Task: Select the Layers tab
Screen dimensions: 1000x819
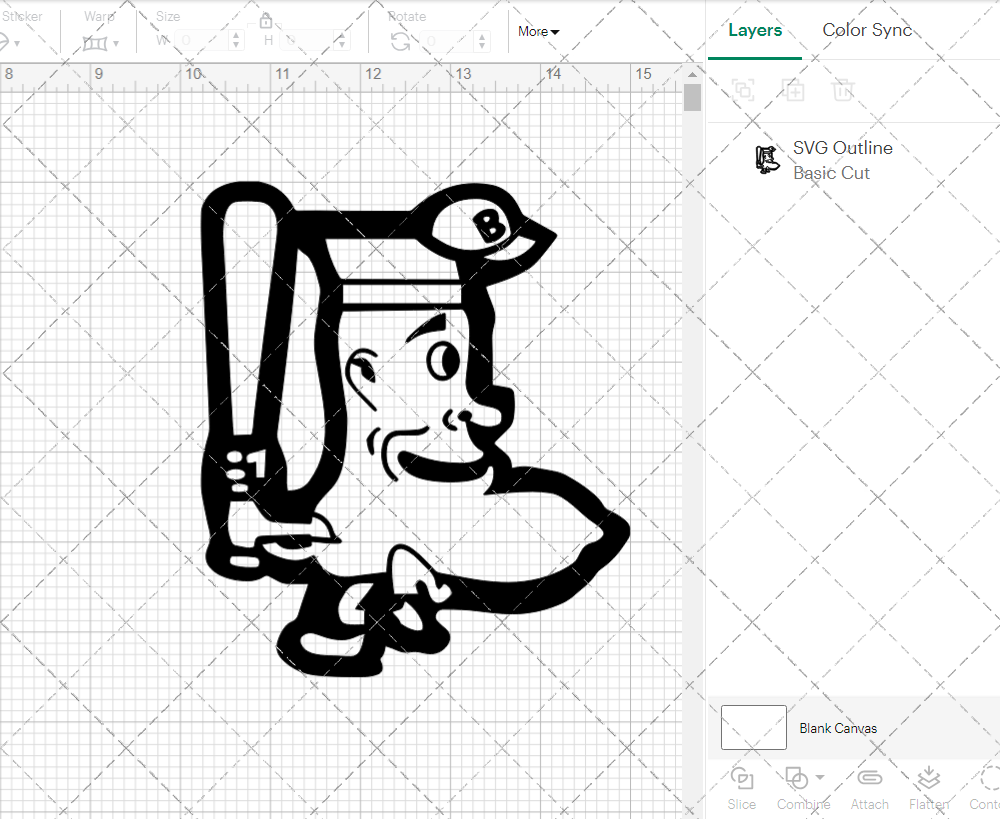Action: tap(755, 30)
